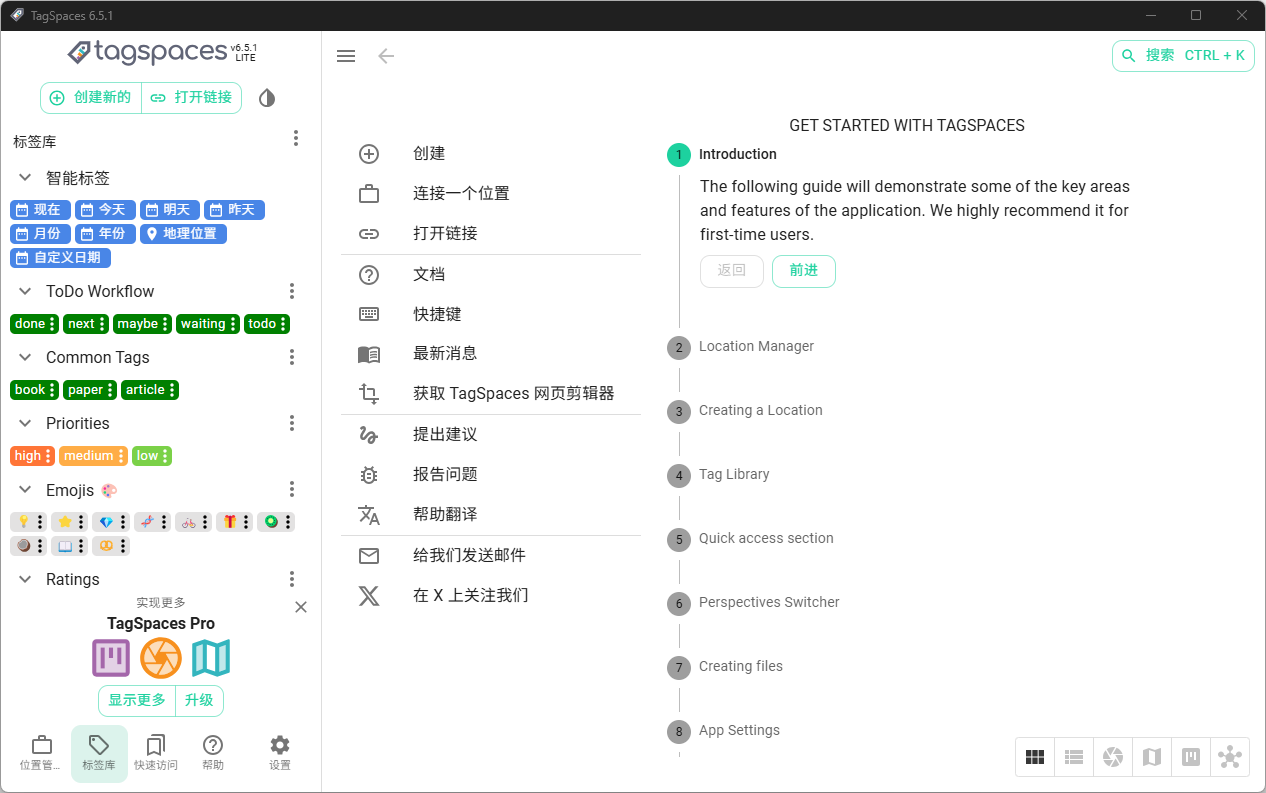The height and width of the screenshot is (793, 1266).
Task: Open ToDo Workflow group options dots
Action: 292,291
